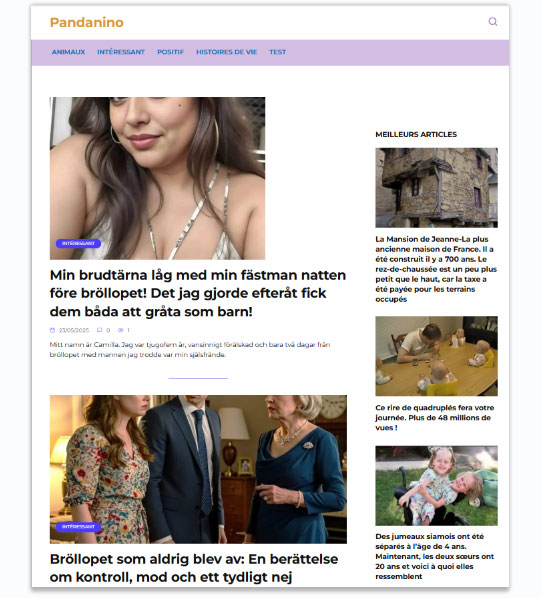Image resolution: width=541 pixels, height=598 pixels.
Task: Open 'Des jumeaux siamois' article link
Action: click(x=435, y=556)
